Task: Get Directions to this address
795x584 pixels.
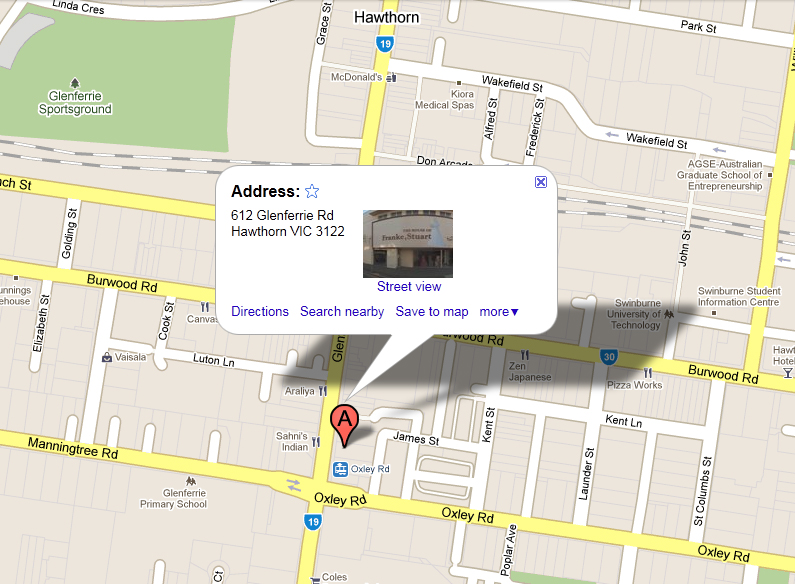Action: click(260, 311)
